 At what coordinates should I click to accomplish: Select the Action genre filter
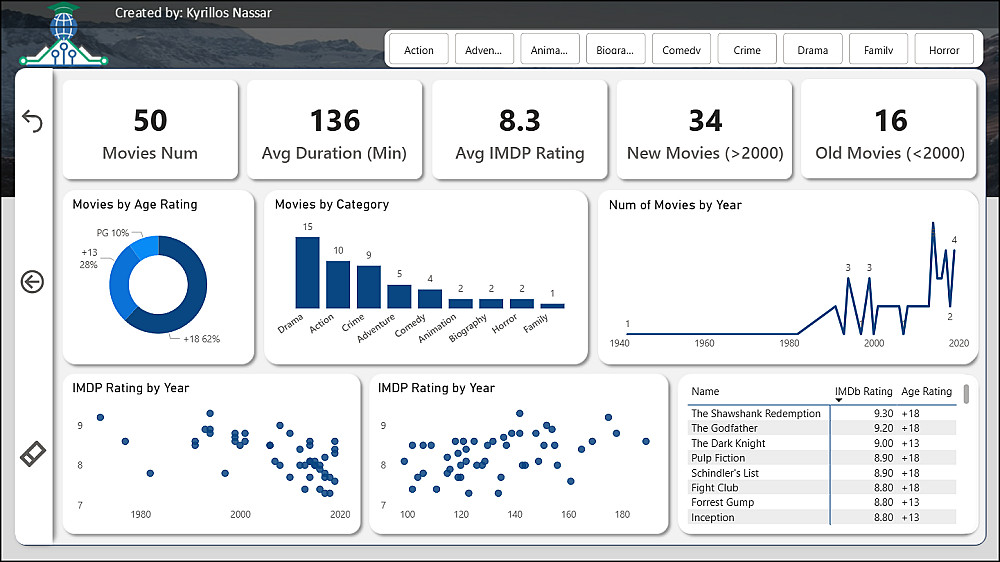pos(418,50)
